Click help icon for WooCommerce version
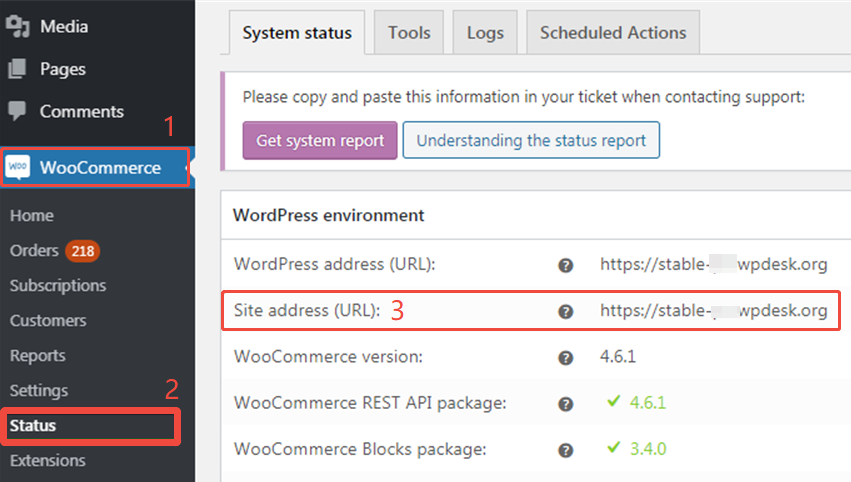The height and width of the screenshot is (482, 851). [x=566, y=358]
